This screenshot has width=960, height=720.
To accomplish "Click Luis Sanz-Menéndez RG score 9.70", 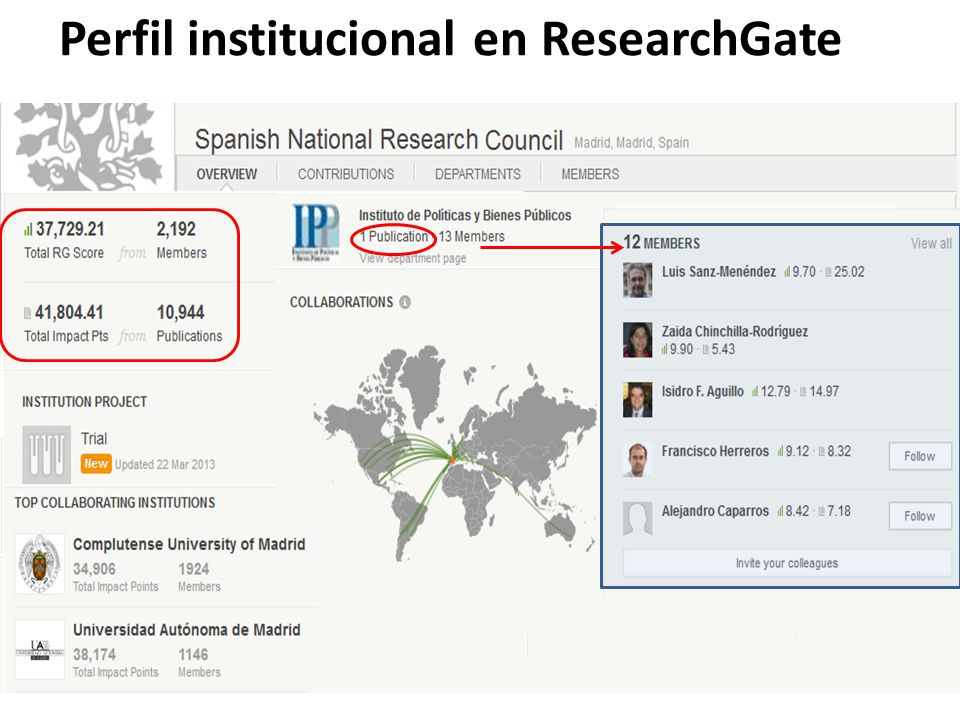I will [x=804, y=272].
